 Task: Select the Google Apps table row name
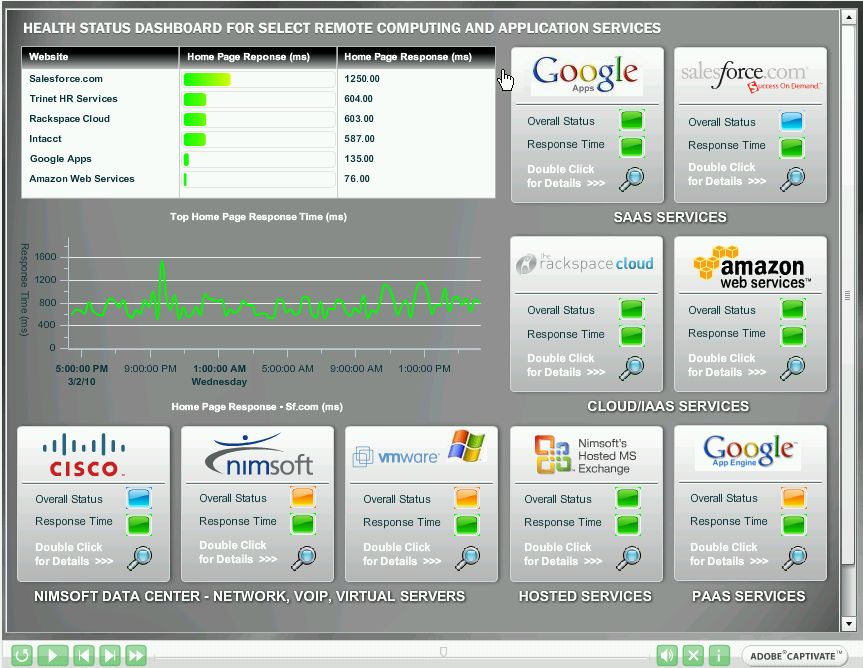(61, 158)
